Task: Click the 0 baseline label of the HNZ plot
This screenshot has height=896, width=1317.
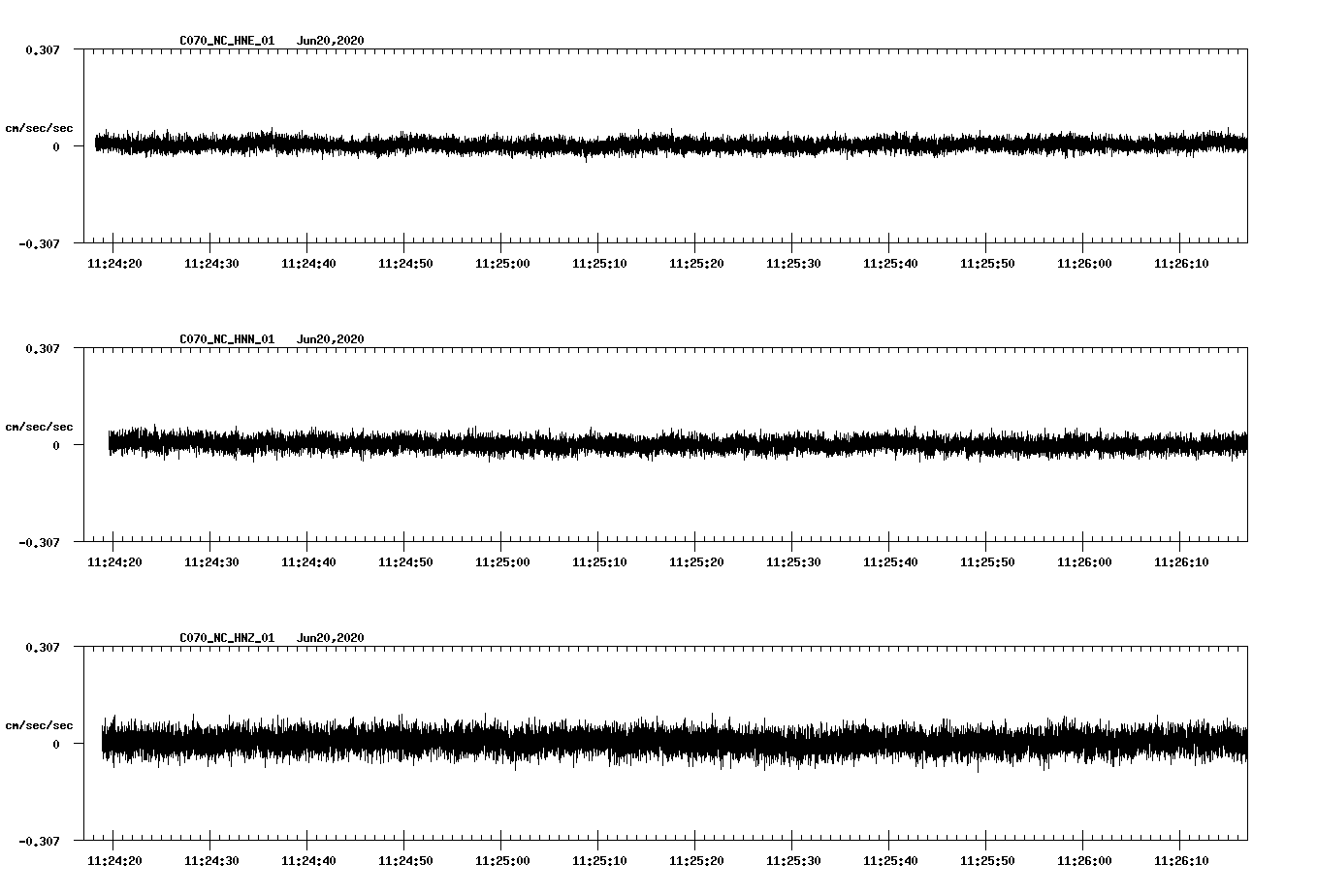Action: coord(56,744)
